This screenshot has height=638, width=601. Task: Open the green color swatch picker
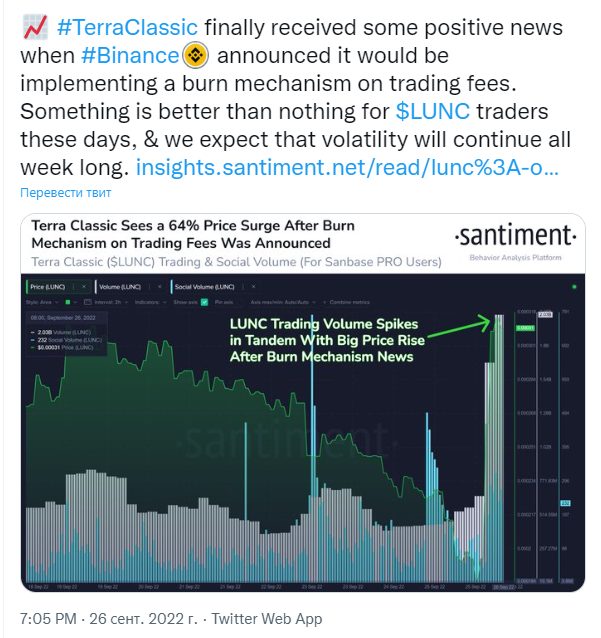(68, 302)
